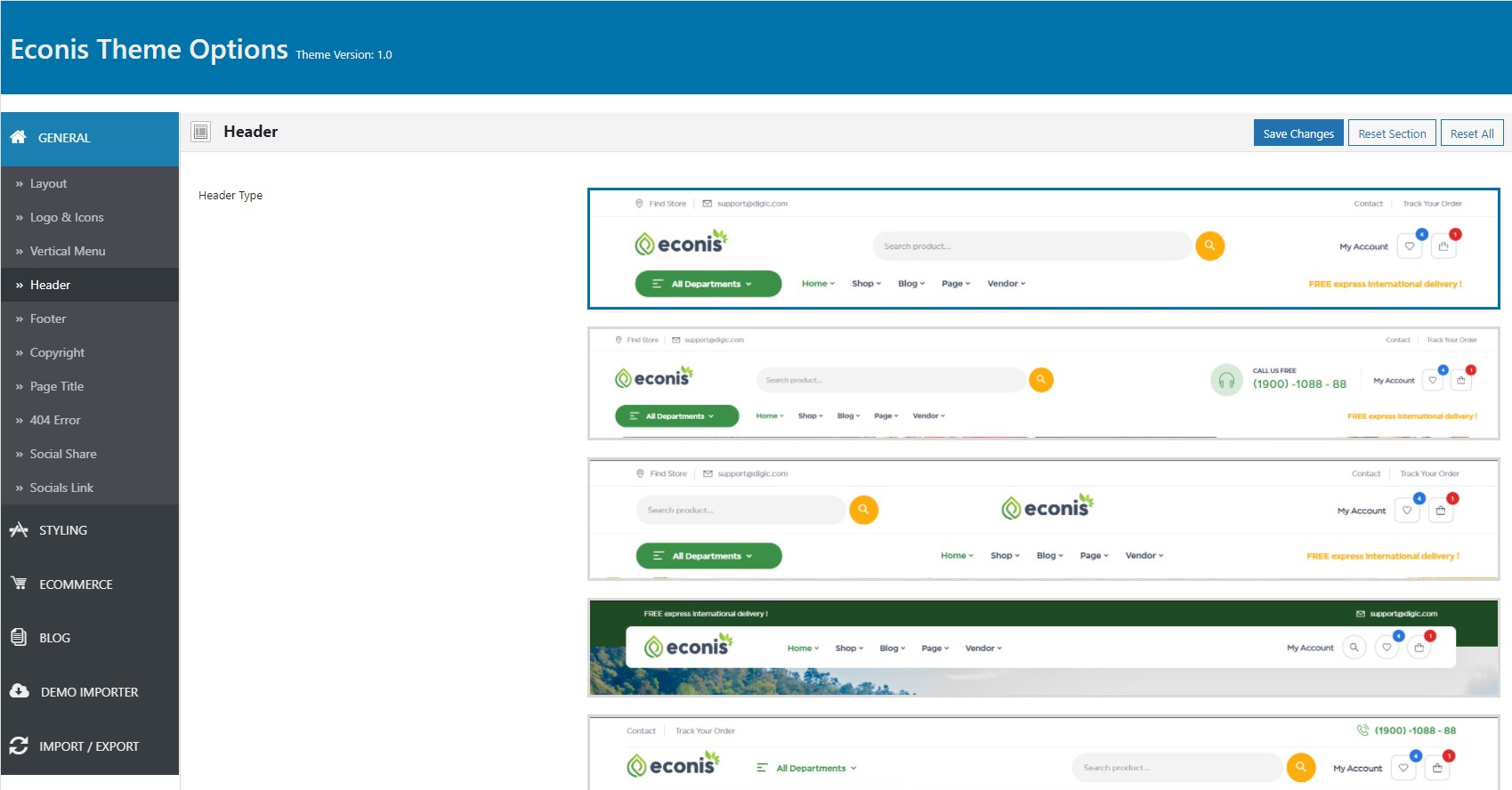Select header type with centered econis logo
Viewport: 1512px width, 790px height.
pos(1044,520)
